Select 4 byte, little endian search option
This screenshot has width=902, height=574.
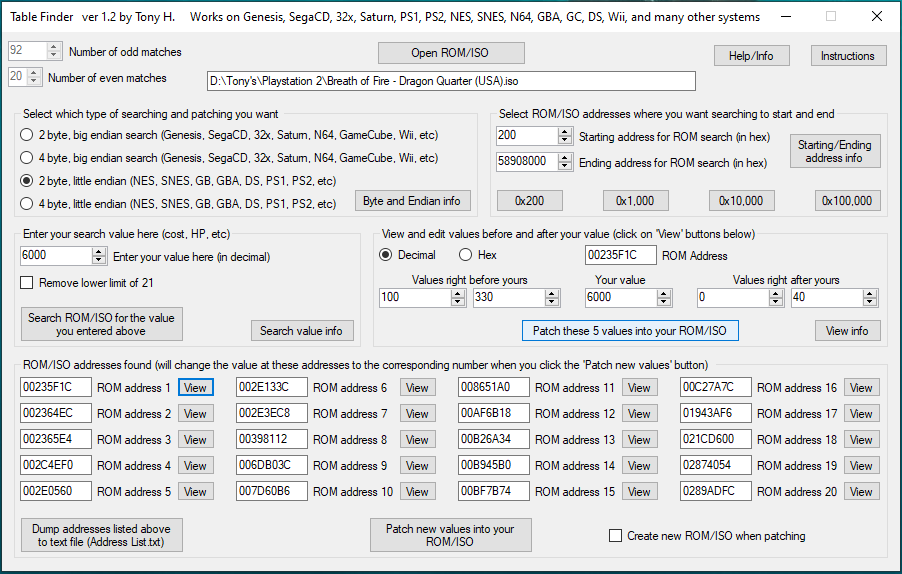click(27, 204)
